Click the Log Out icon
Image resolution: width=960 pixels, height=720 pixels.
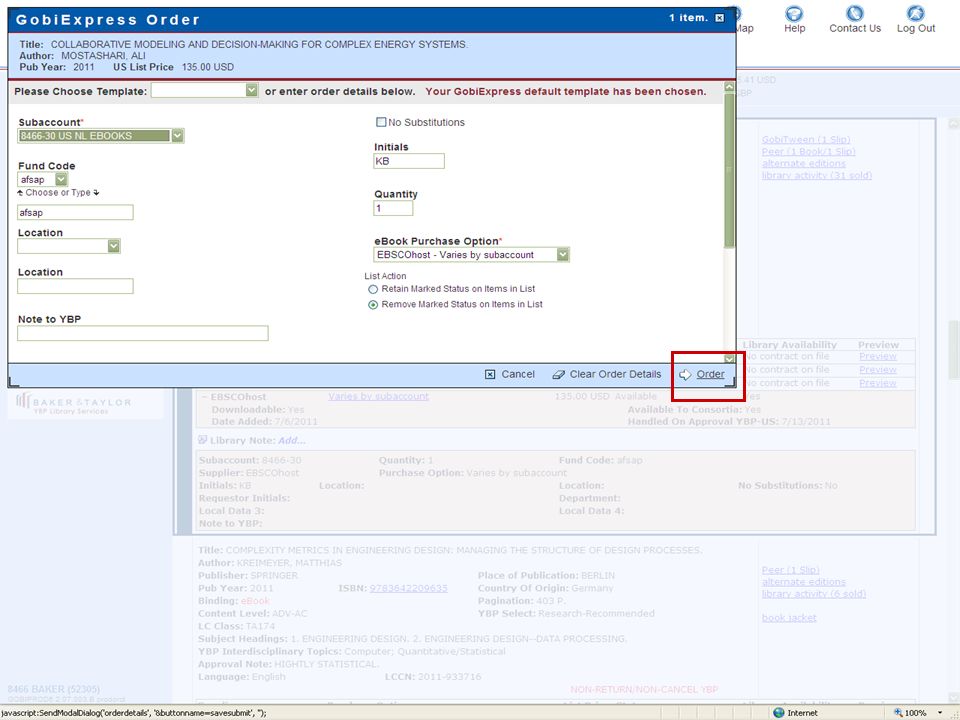pyautogui.click(x=915, y=13)
